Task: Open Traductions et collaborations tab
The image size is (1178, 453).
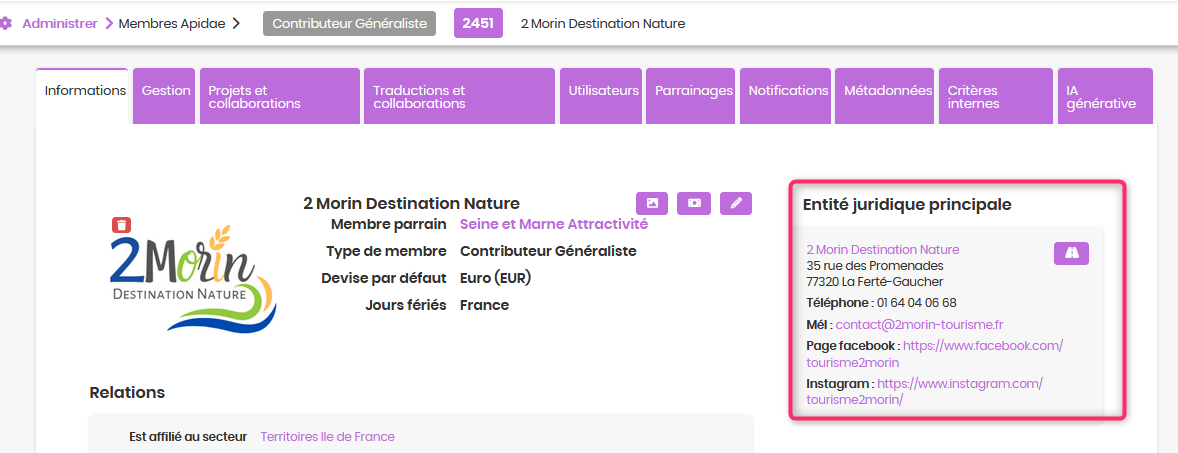Action: click(x=460, y=96)
